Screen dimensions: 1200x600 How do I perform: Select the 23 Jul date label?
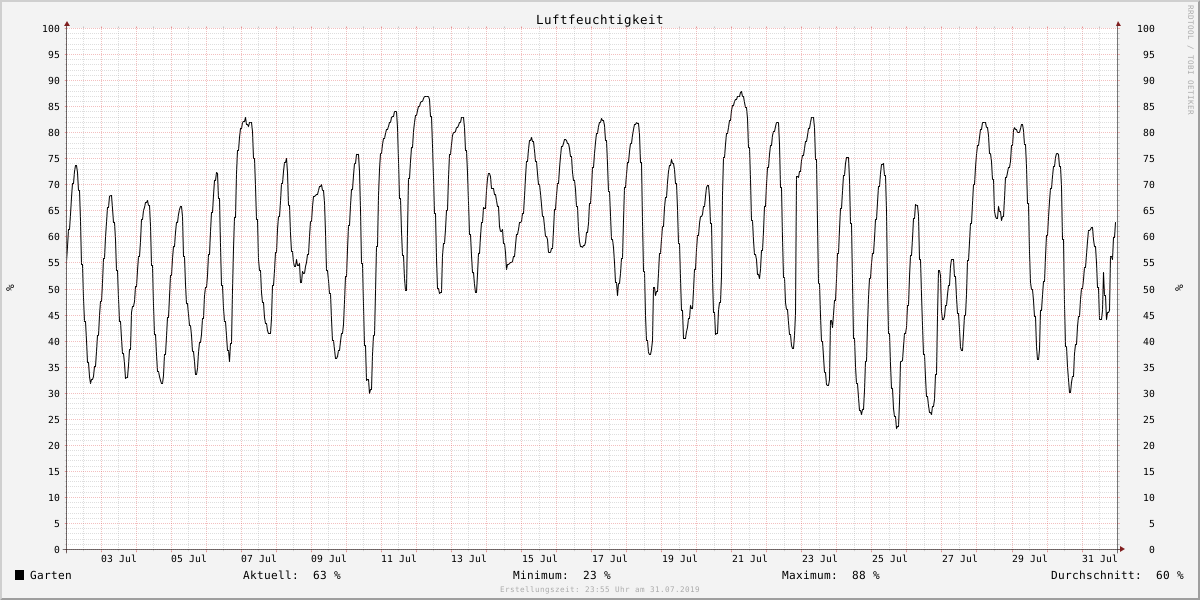point(820,558)
